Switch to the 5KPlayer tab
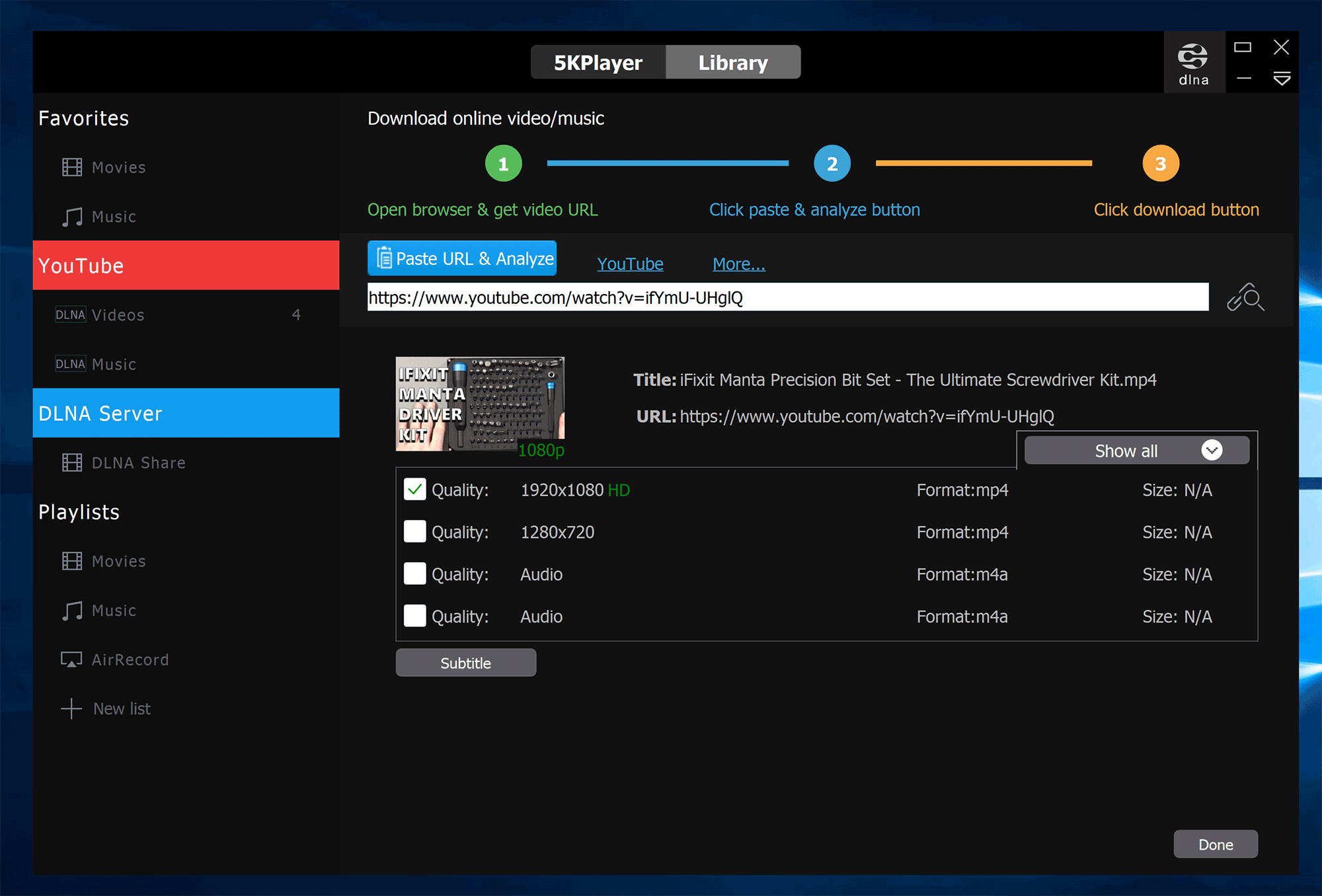This screenshot has width=1322, height=896. (598, 62)
